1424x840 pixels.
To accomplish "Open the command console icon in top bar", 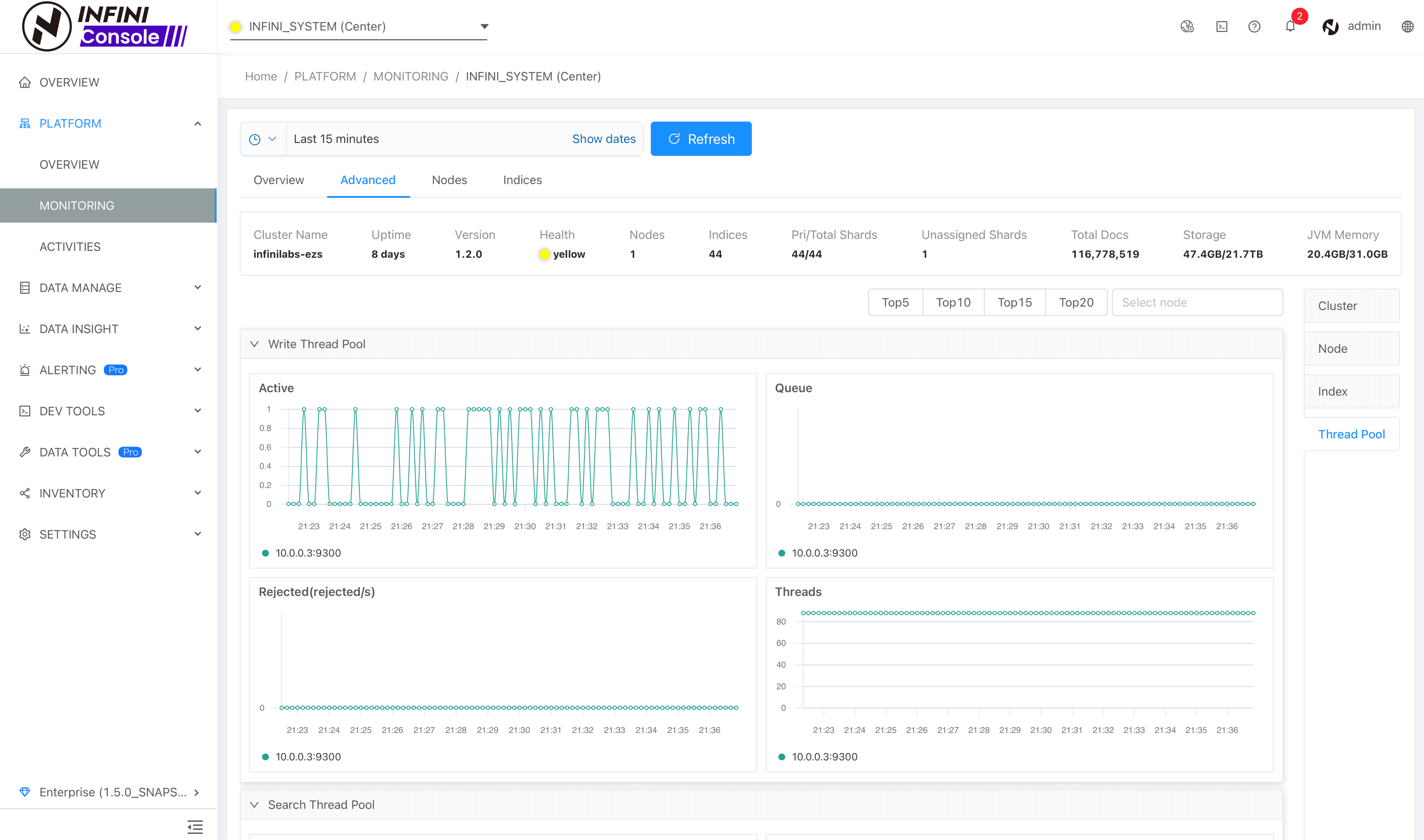I will (1221, 27).
